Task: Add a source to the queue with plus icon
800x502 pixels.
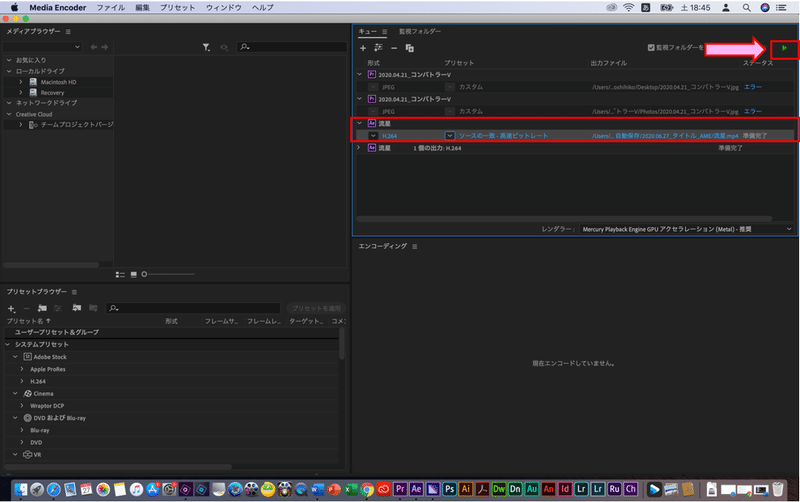Action: 363,48
